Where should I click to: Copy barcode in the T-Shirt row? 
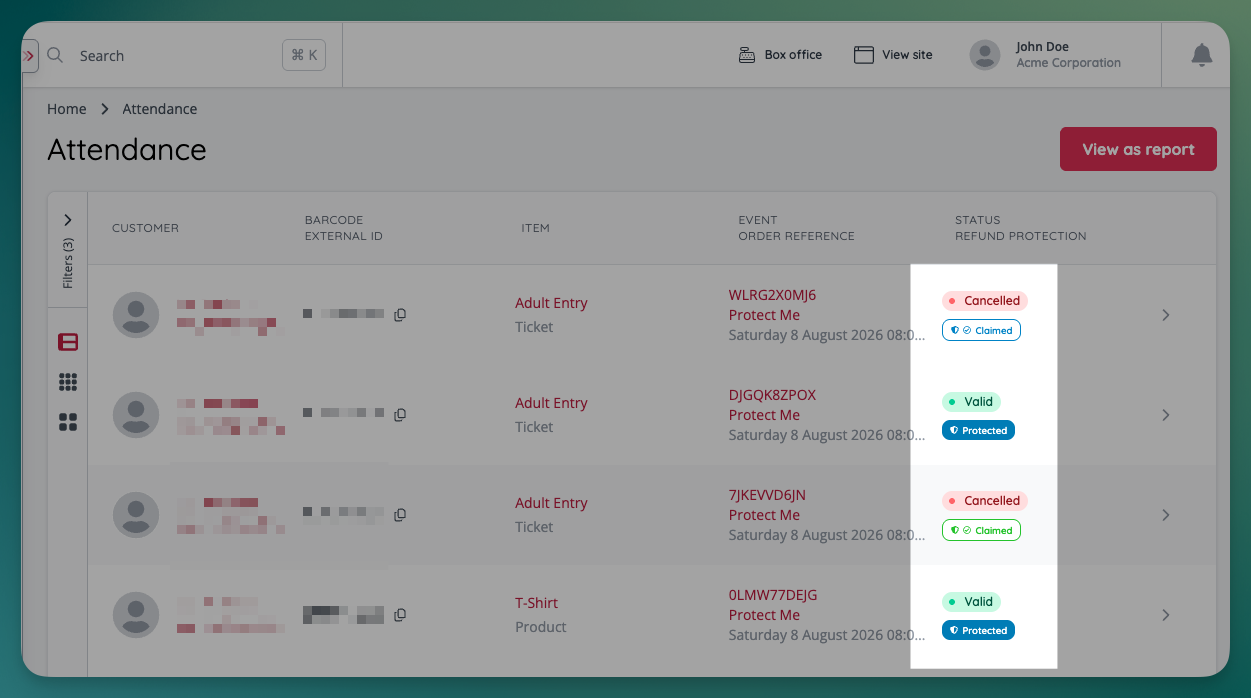[x=400, y=615]
